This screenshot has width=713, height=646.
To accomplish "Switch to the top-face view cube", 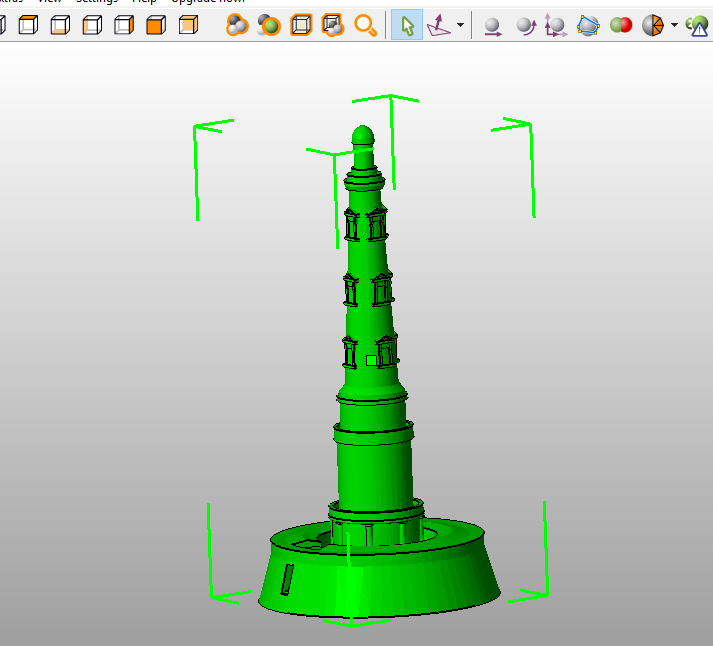I will 28,25.
